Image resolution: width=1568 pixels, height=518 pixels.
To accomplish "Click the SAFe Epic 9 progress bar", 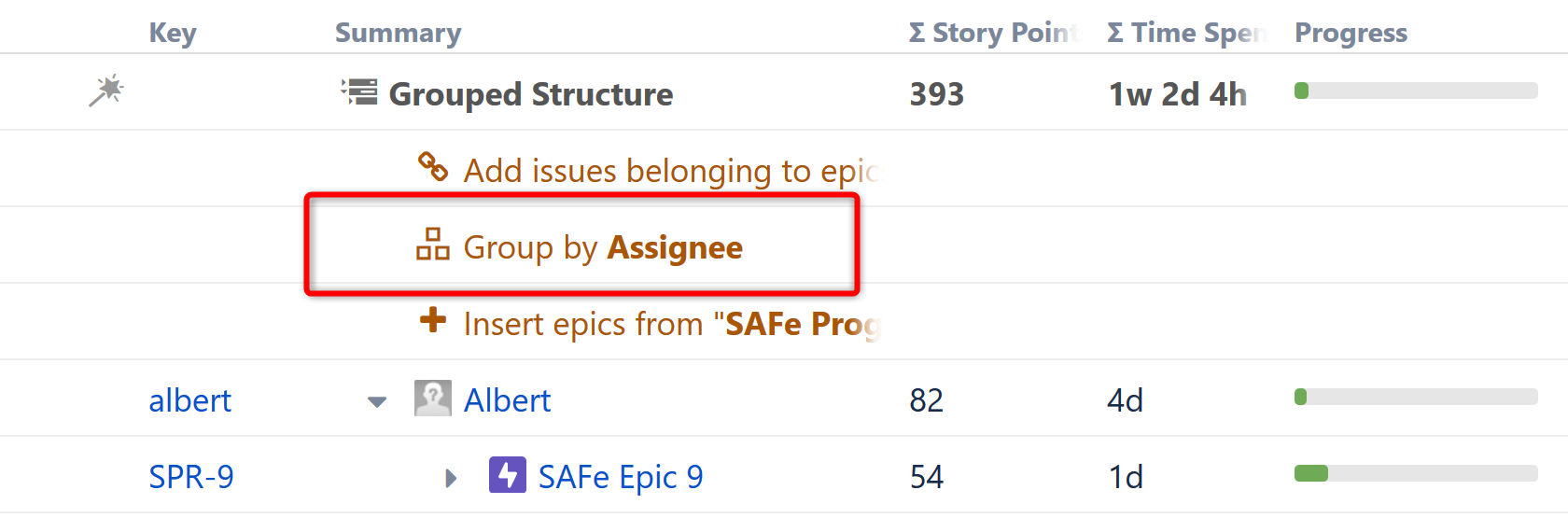I will coord(1415,473).
